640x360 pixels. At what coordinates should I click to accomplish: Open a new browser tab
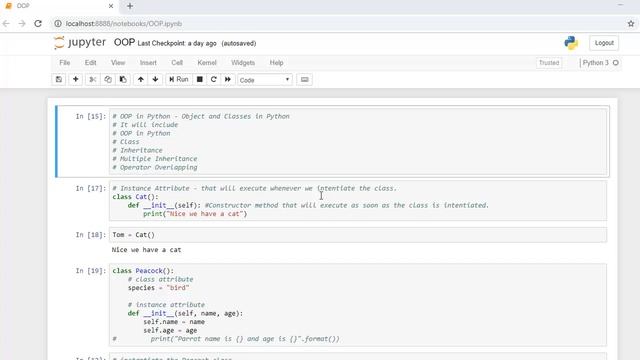pos(130,6)
